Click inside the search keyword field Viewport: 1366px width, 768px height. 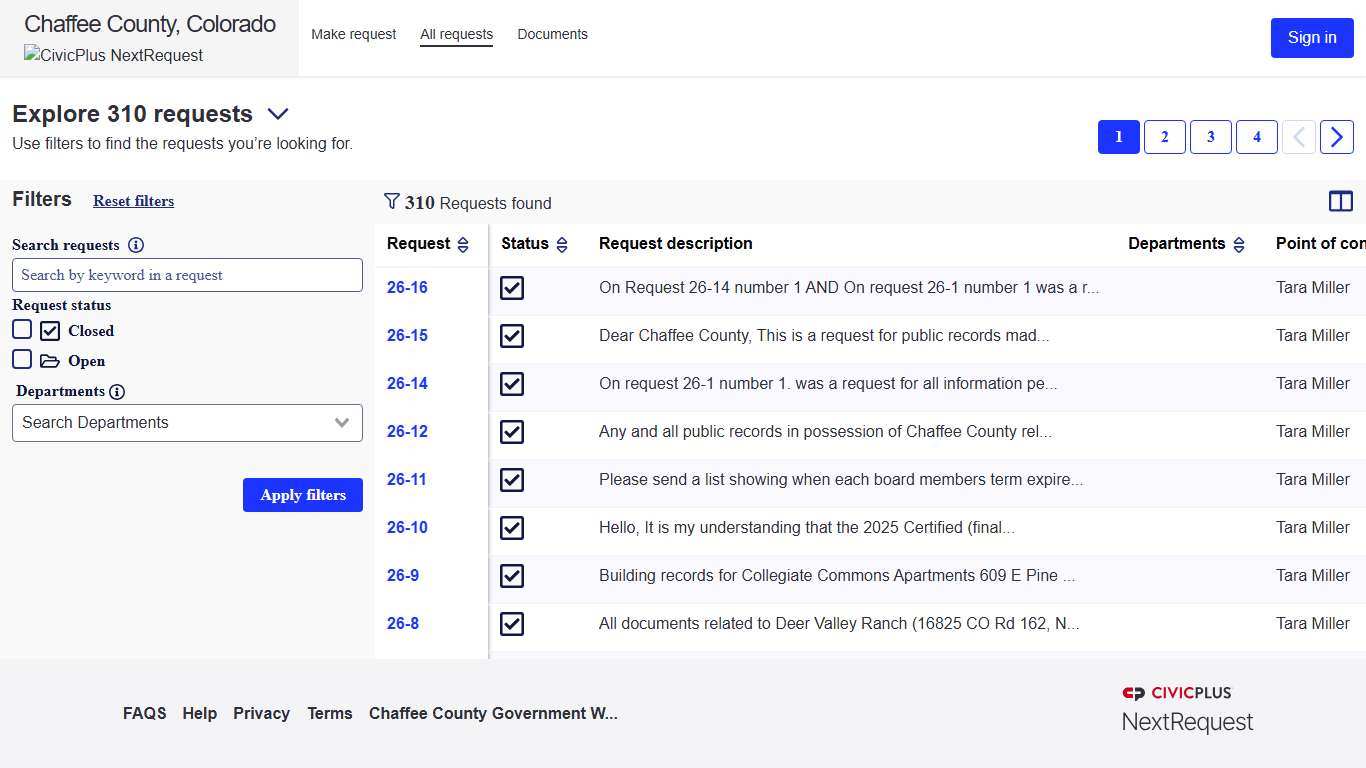point(186,275)
